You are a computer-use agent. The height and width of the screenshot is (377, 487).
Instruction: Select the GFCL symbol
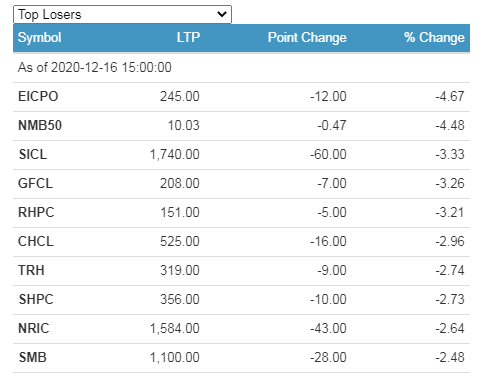(x=35, y=183)
